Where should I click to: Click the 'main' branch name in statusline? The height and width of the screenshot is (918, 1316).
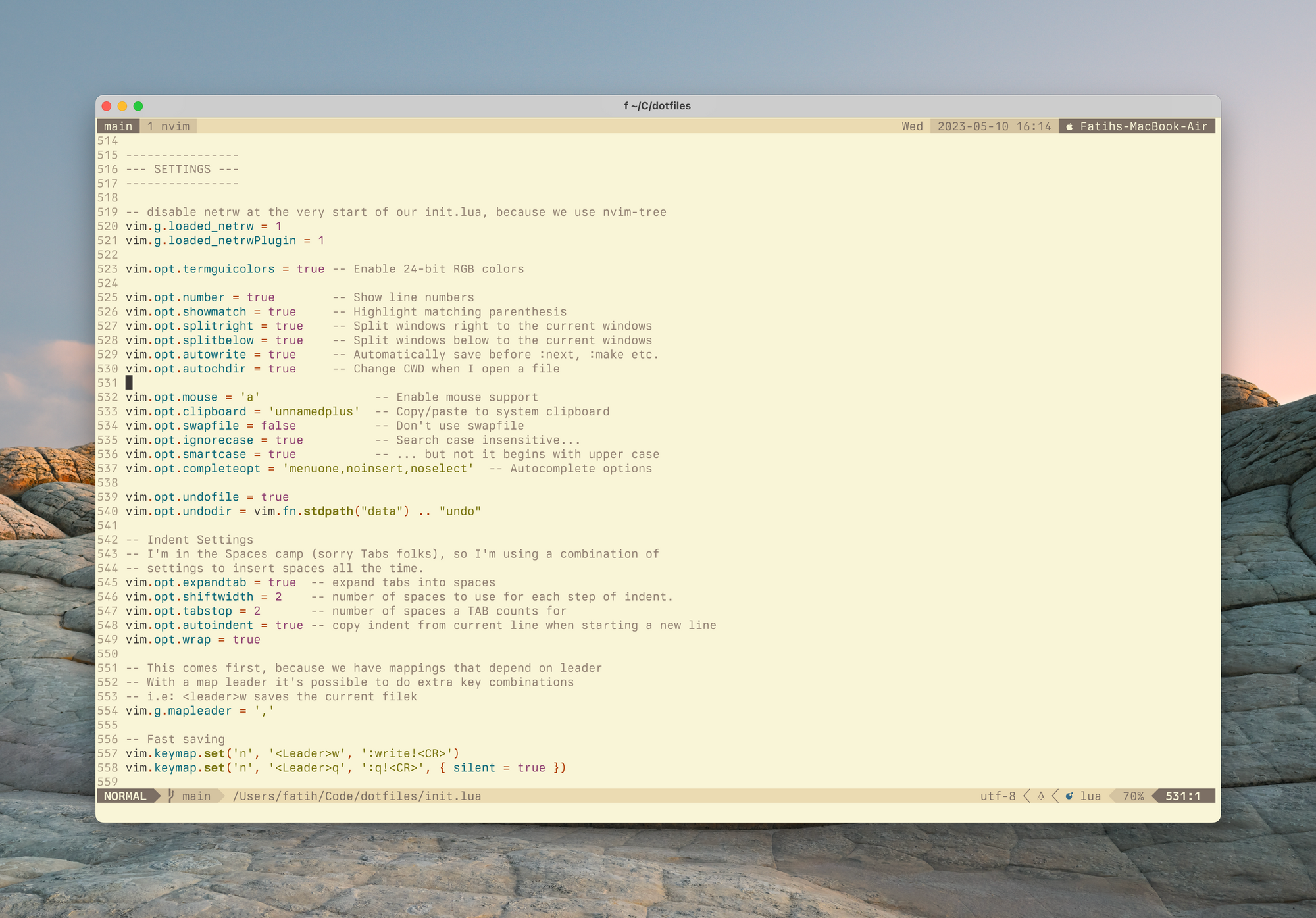(x=196, y=796)
